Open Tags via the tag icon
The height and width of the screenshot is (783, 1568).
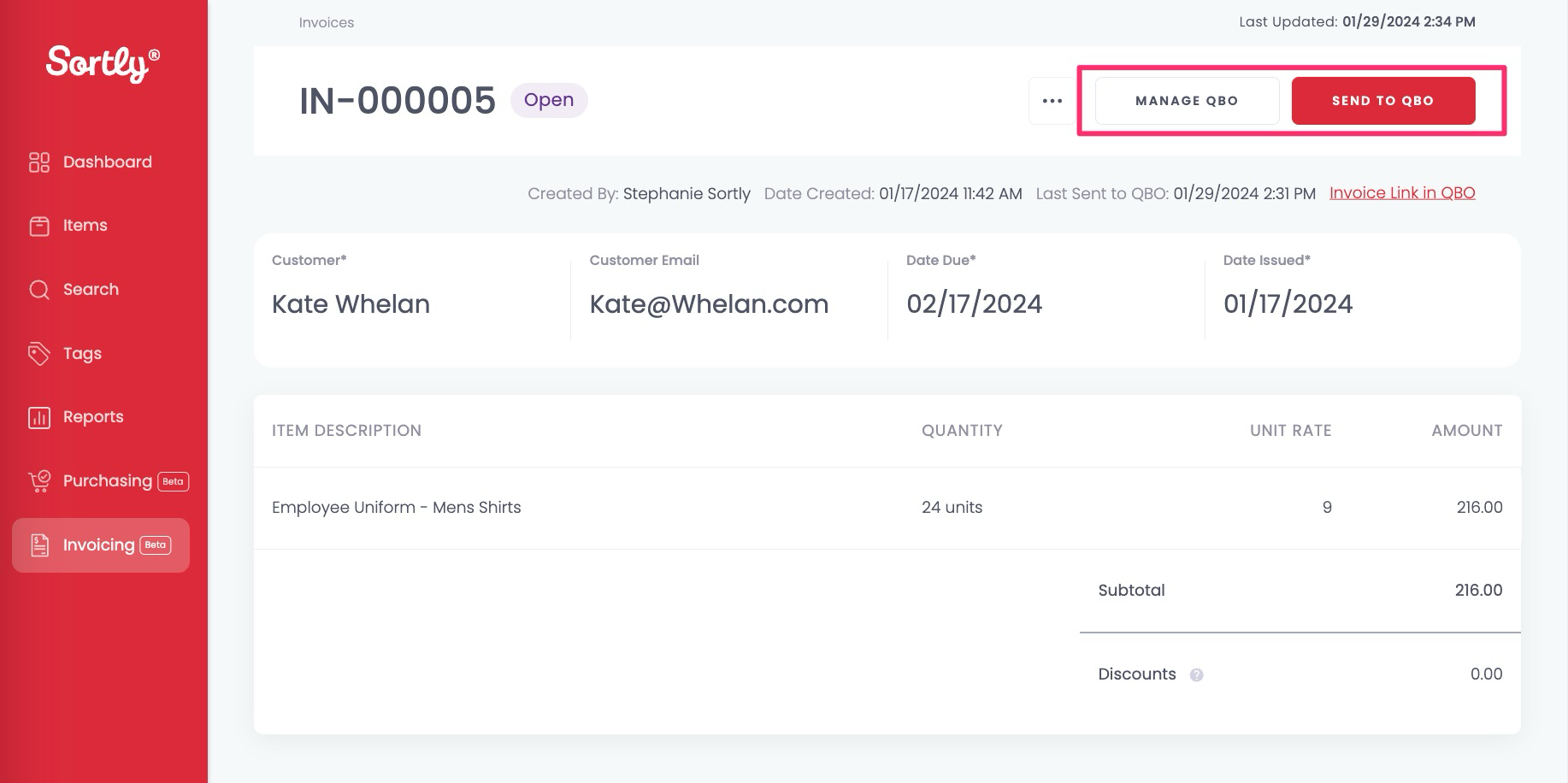[x=38, y=353]
